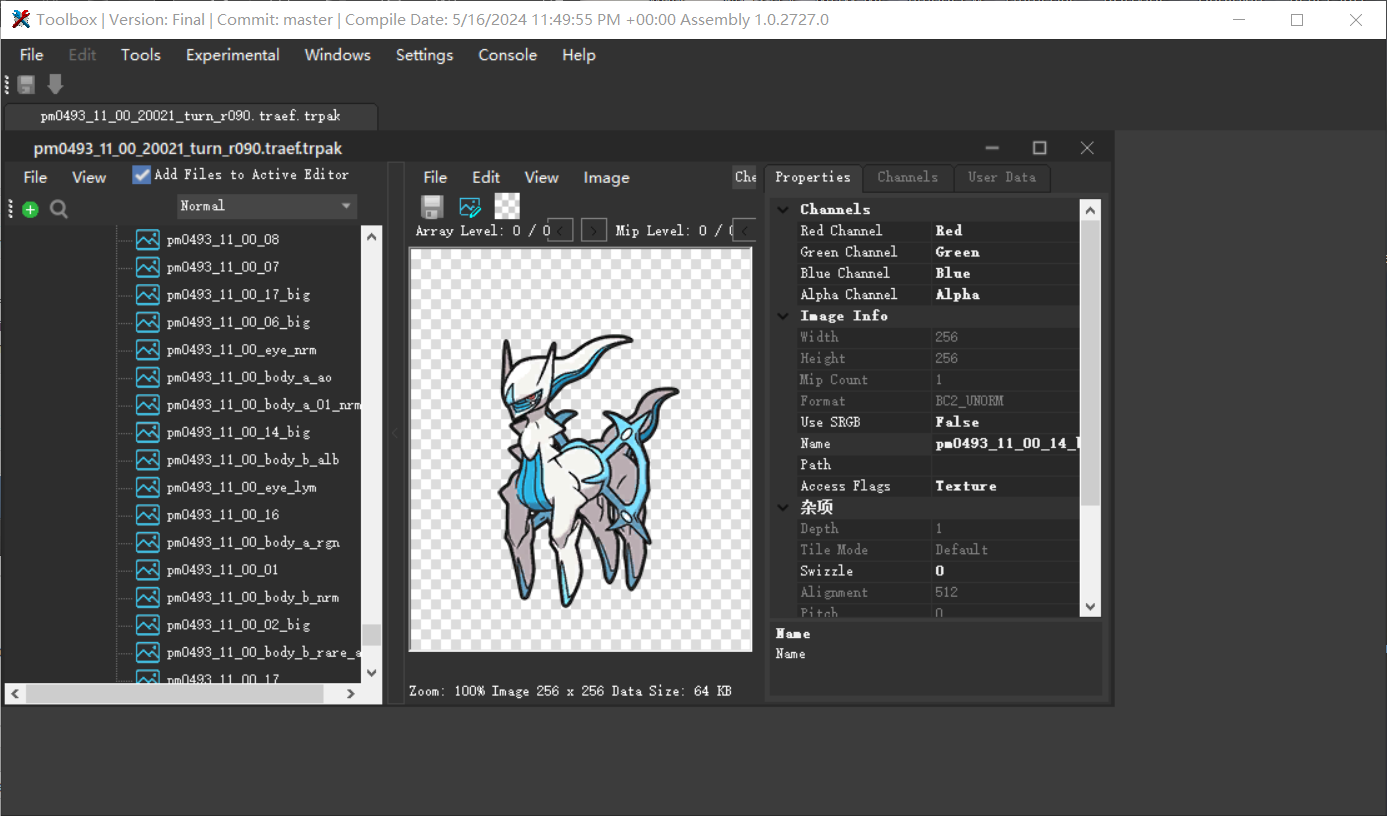This screenshot has height=816, width=1387.
Task: Collapse the 杂项 property group
Action: [782, 507]
